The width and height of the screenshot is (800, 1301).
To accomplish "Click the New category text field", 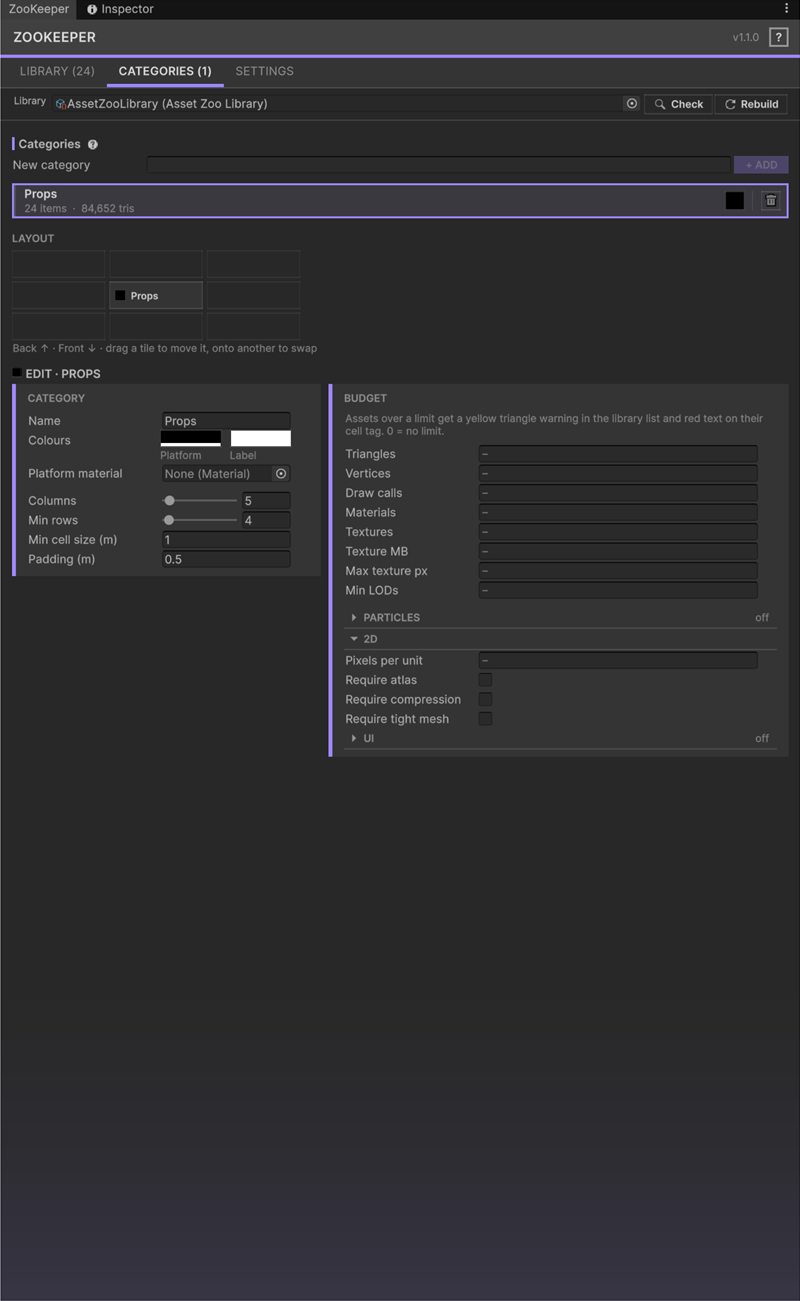I will (438, 165).
